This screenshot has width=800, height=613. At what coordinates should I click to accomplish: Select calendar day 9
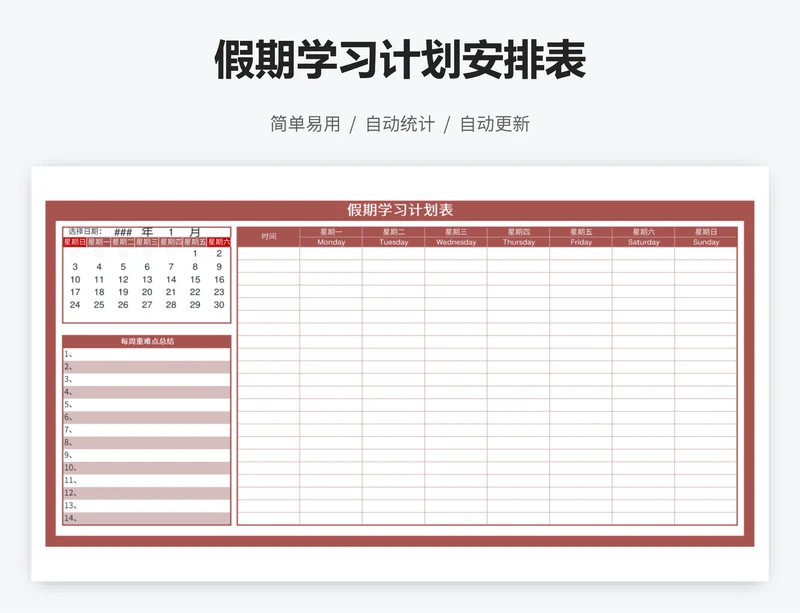219,266
